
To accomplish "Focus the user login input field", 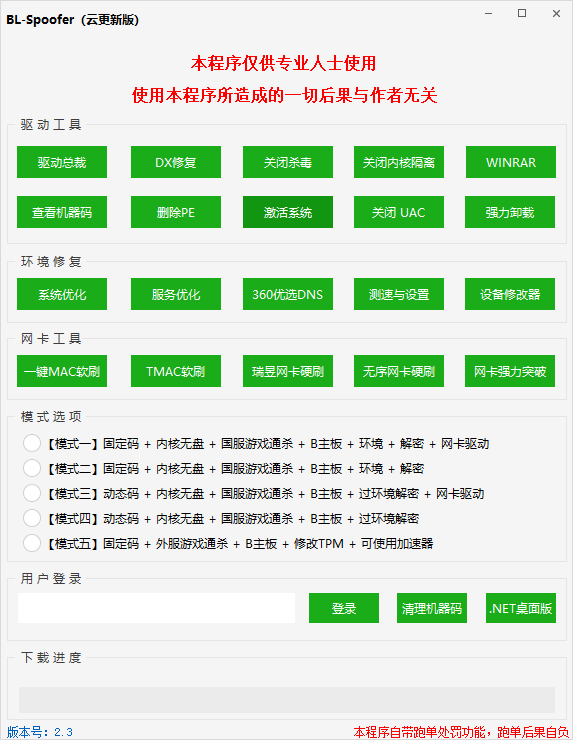I will pos(156,608).
